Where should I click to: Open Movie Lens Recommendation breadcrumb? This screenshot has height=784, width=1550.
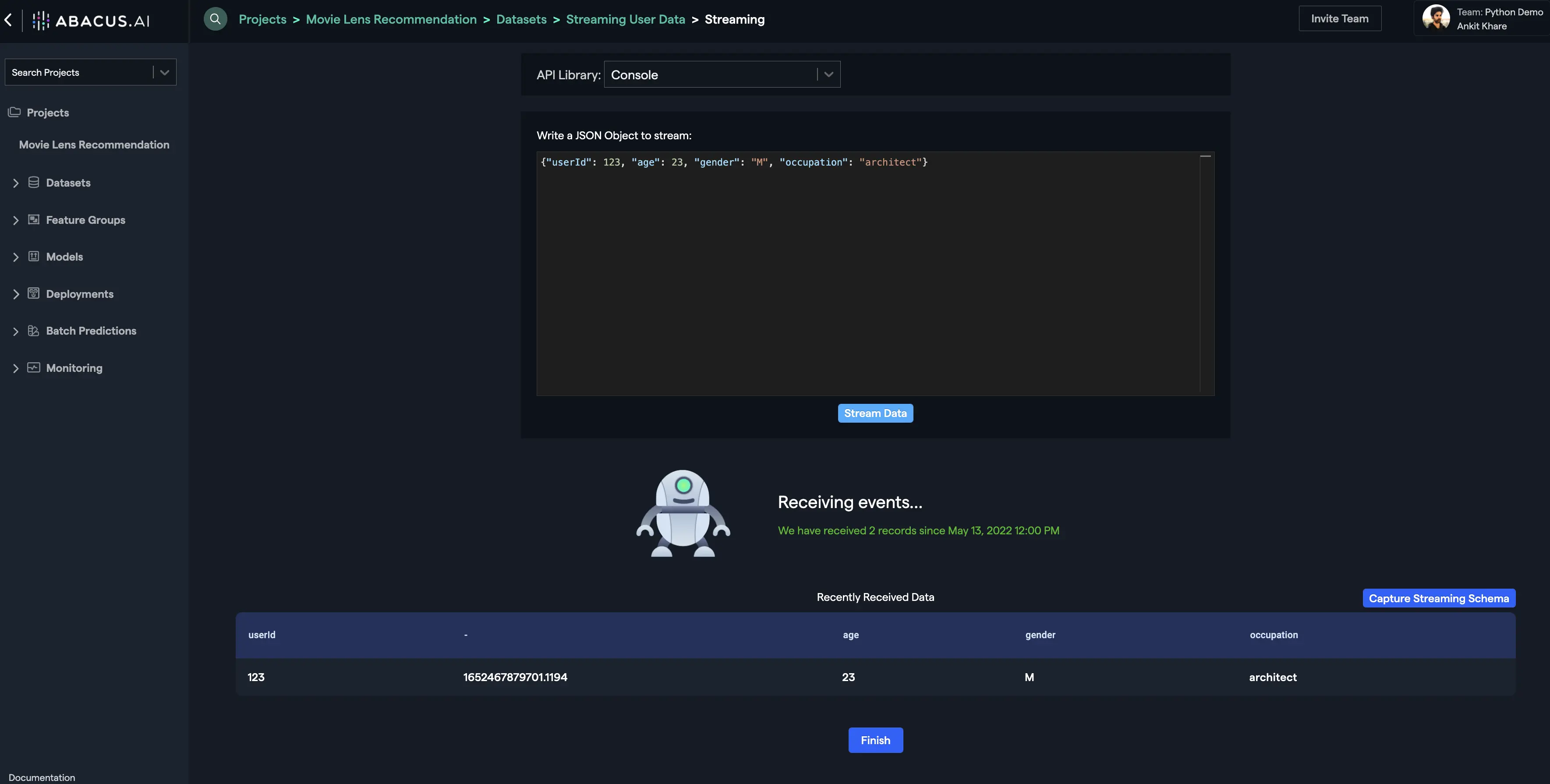(x=391, y=19)
